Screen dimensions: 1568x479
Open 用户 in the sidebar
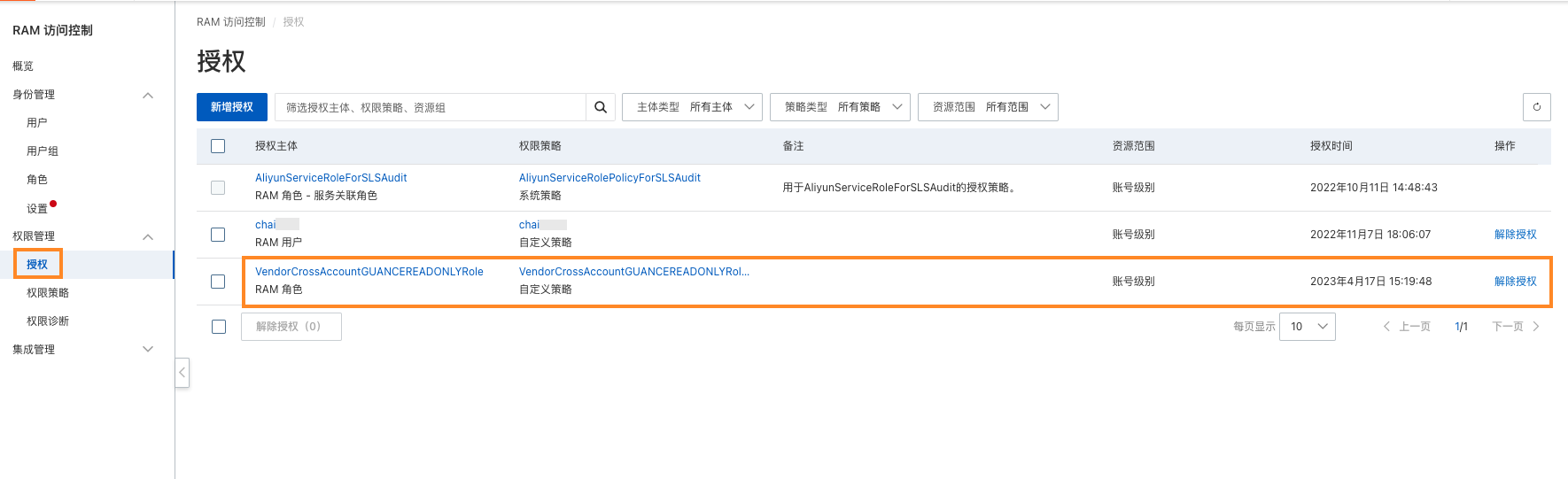click(x=37, y=123)
